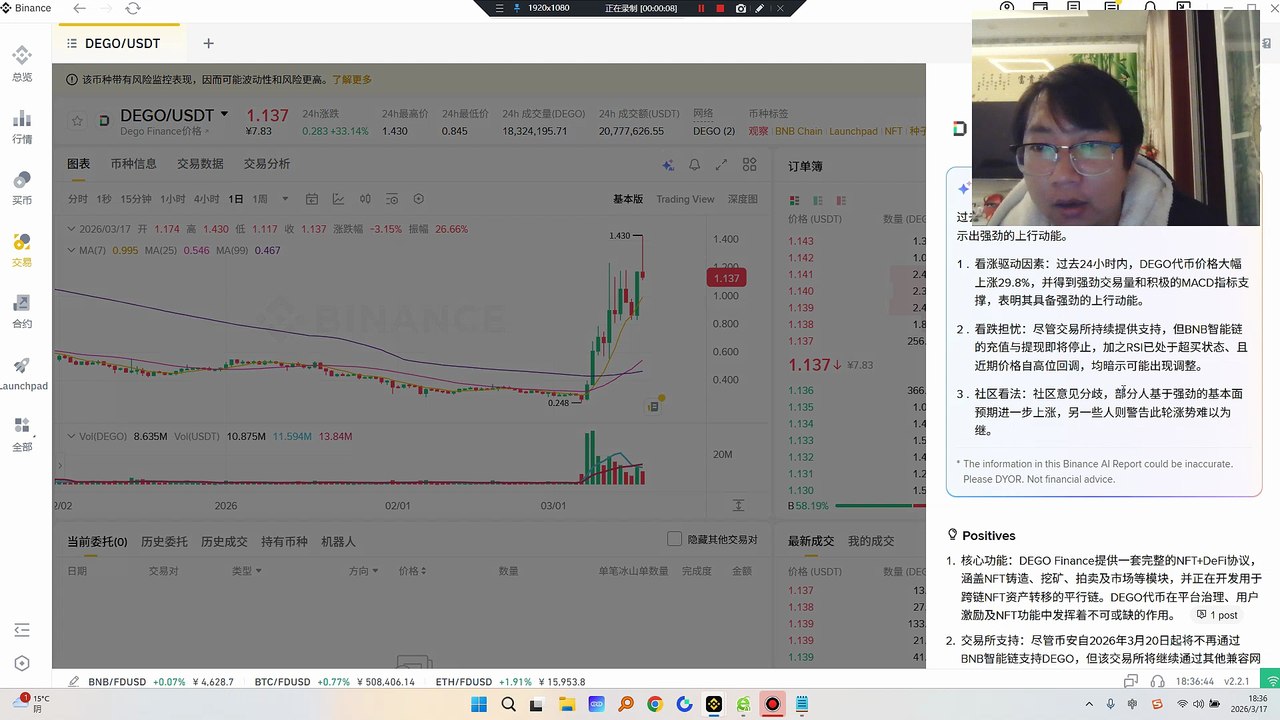
Task: Open the 历史成交 tab
Action: (x=224, y=541)
